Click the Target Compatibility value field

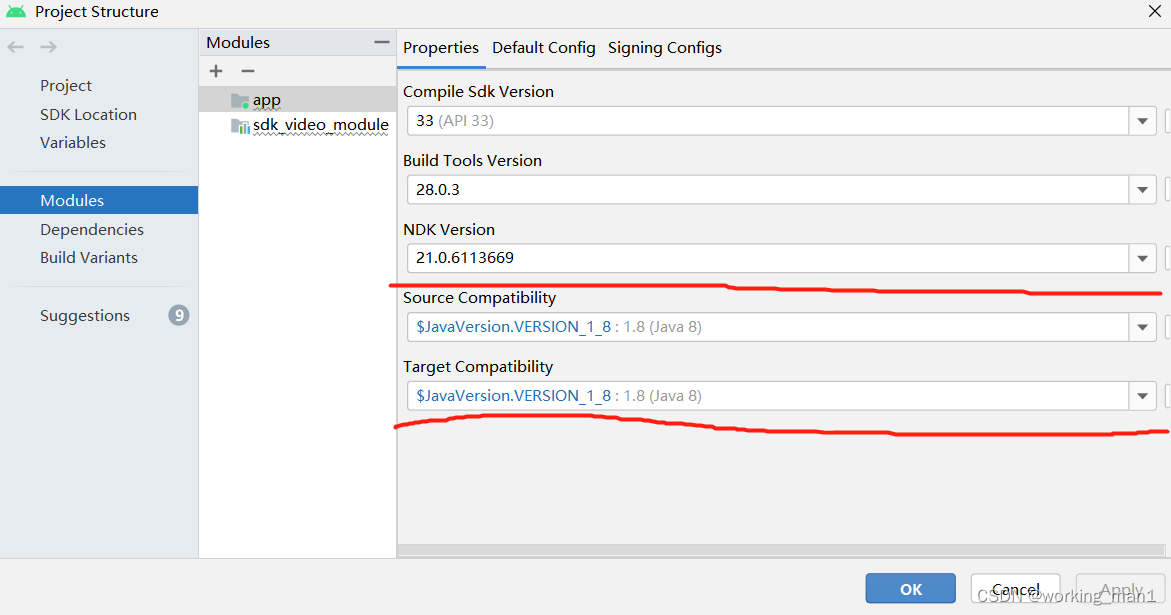pos(768,396)
